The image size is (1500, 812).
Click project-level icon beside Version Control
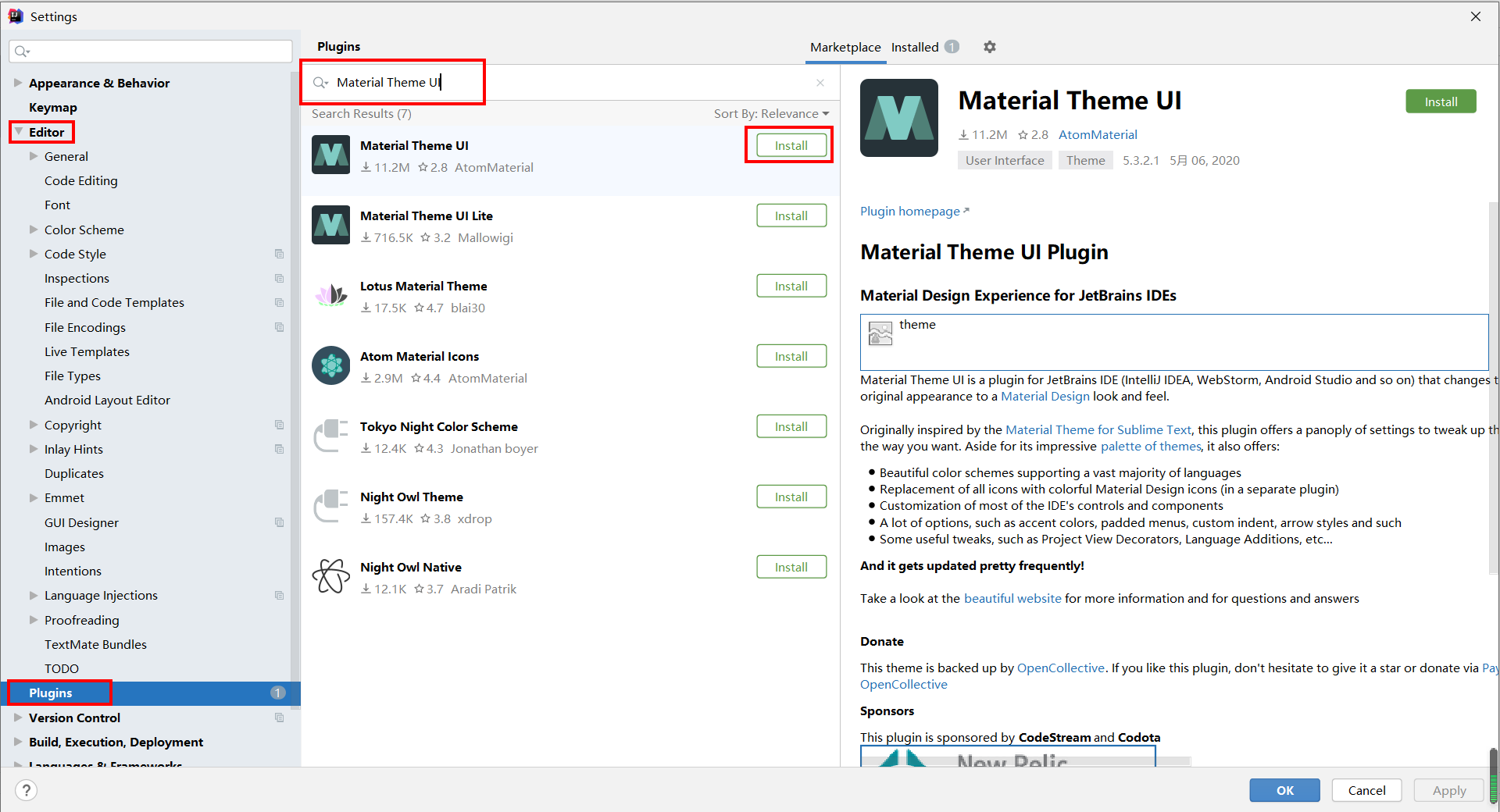[279, 718]
